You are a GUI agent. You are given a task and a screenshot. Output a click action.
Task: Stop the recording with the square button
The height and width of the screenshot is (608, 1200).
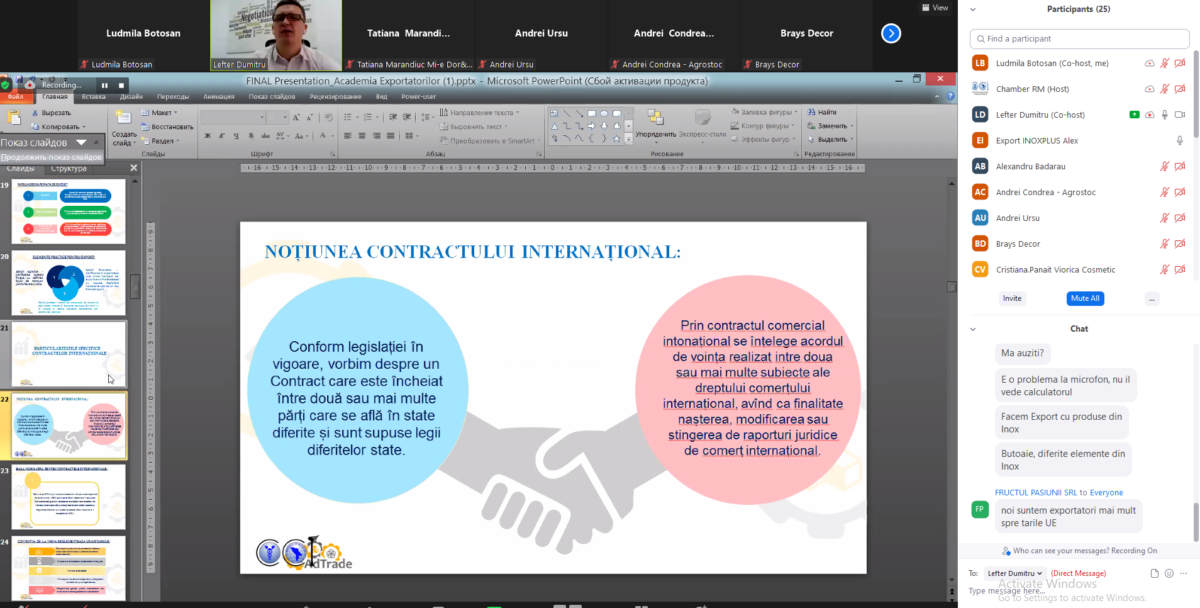pyautogui.click(x=121, y=85)
